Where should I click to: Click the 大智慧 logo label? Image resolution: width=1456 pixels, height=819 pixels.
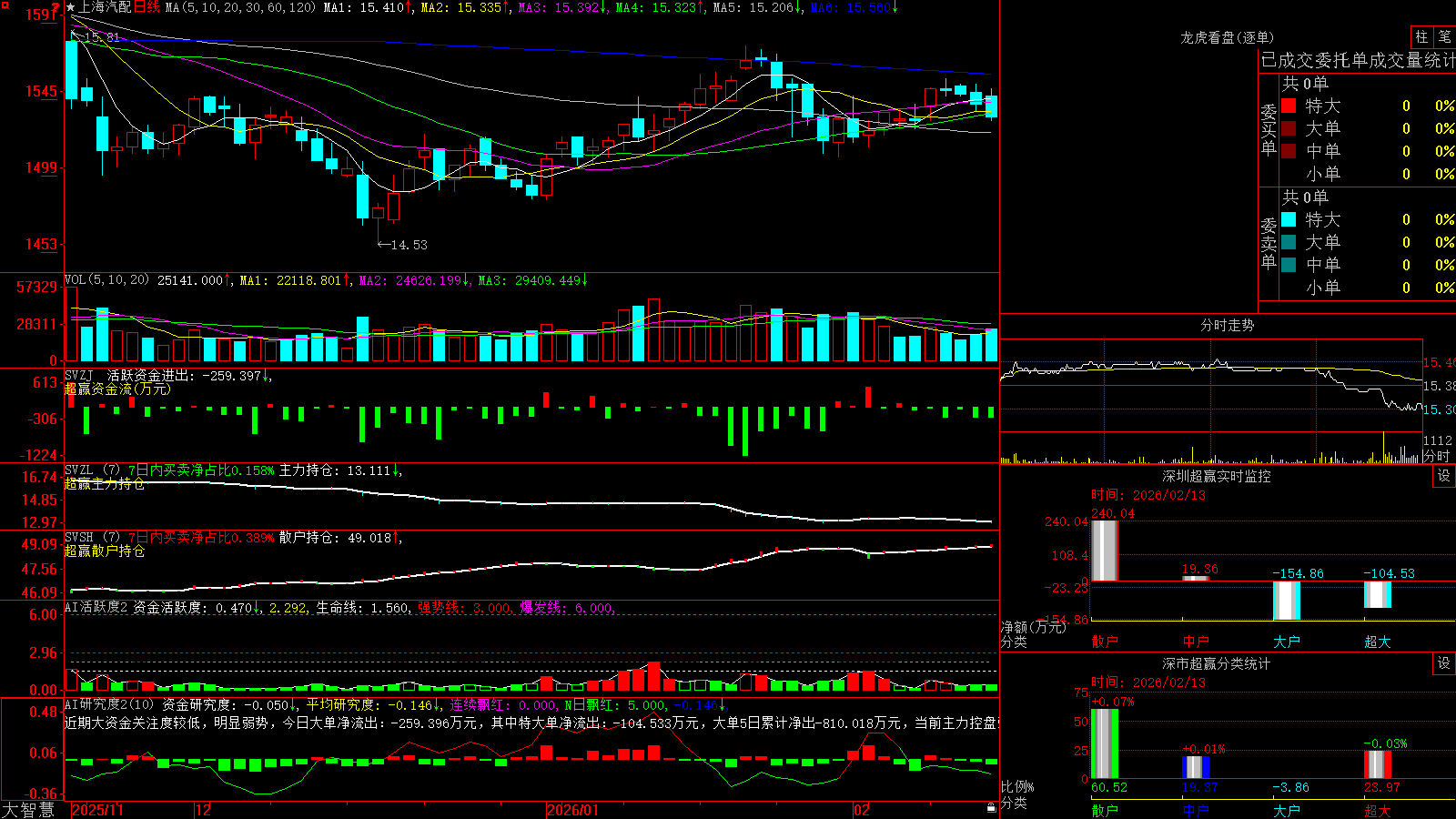(28, 810)
